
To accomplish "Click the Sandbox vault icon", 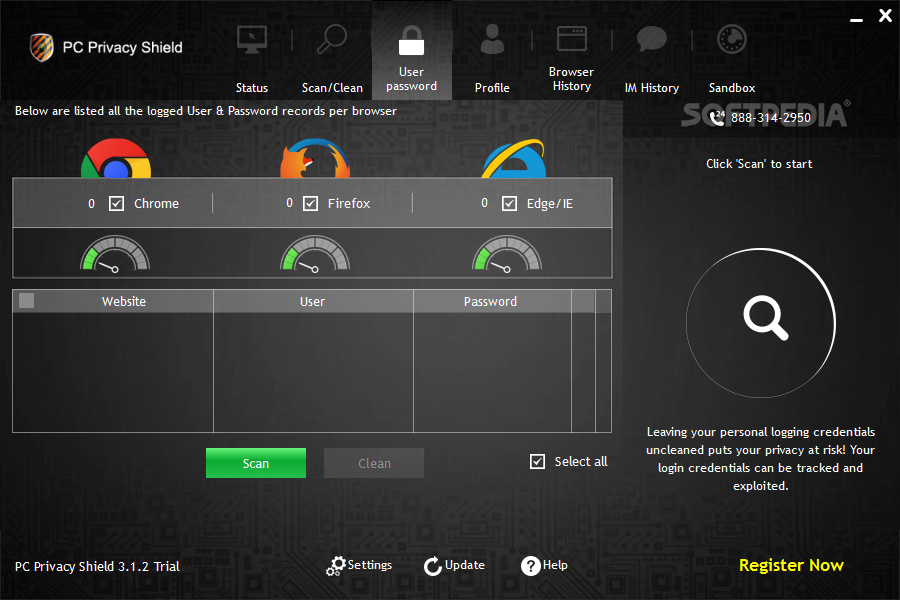I will point(732,40).
